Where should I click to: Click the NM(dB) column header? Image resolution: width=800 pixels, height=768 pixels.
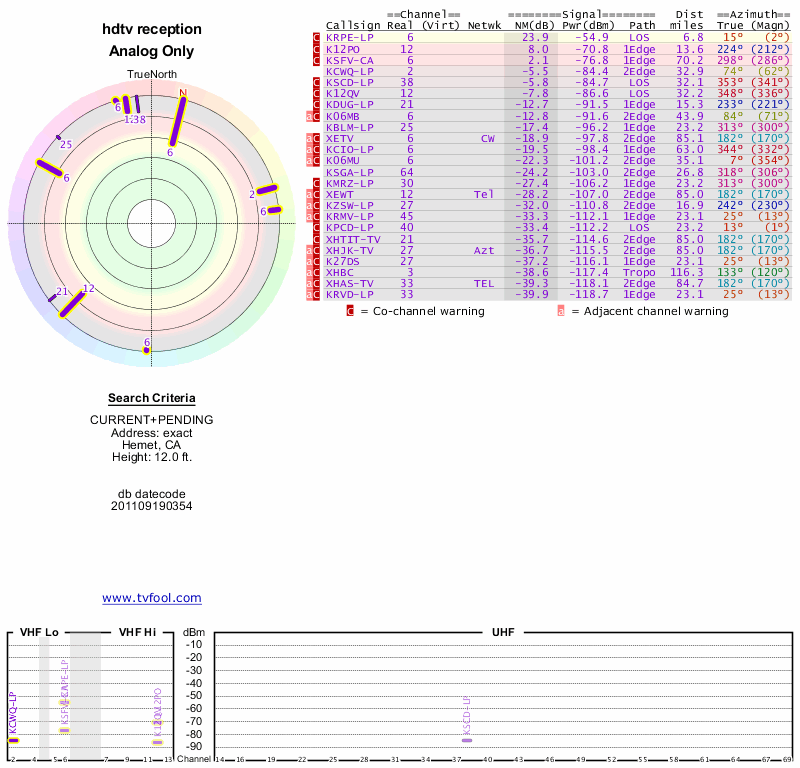528,25
